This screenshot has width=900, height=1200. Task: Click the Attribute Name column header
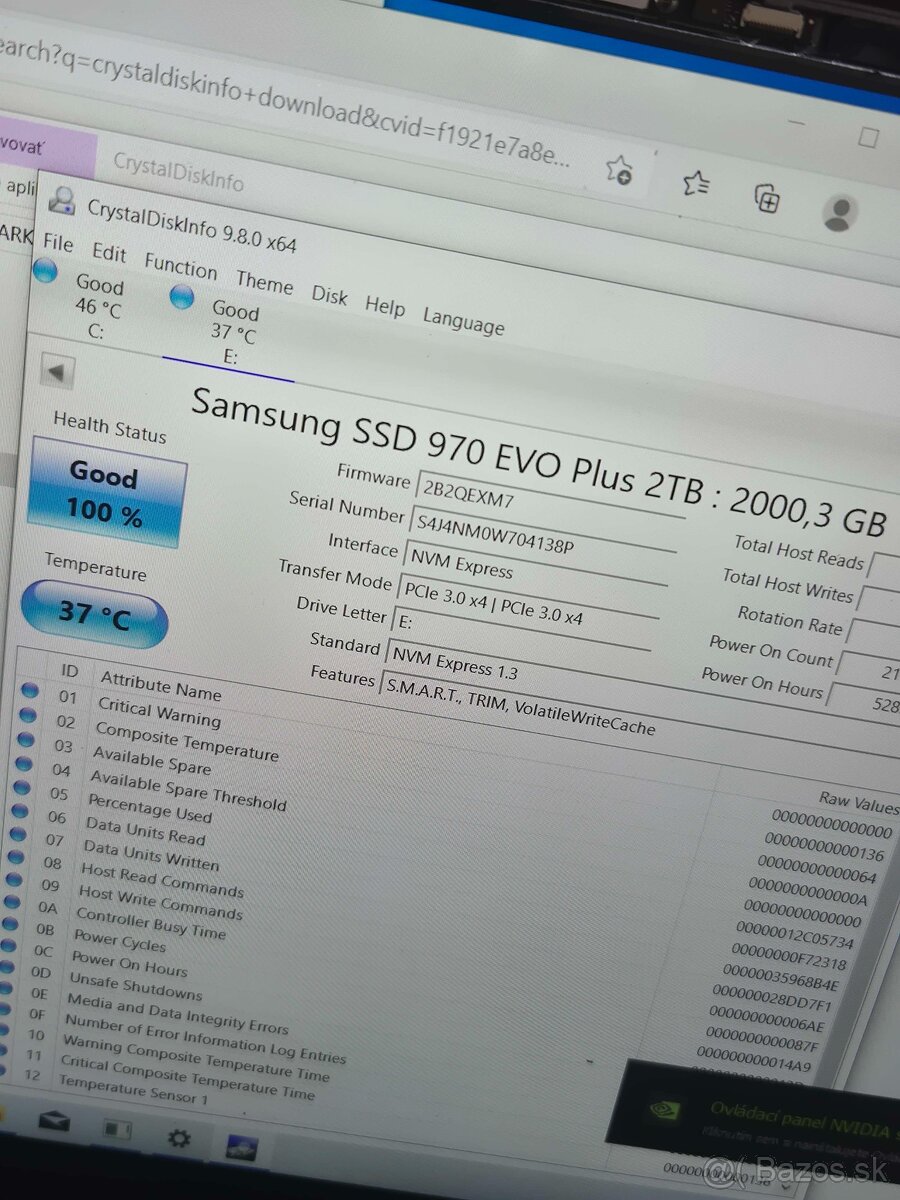click(x=161, y=686)
